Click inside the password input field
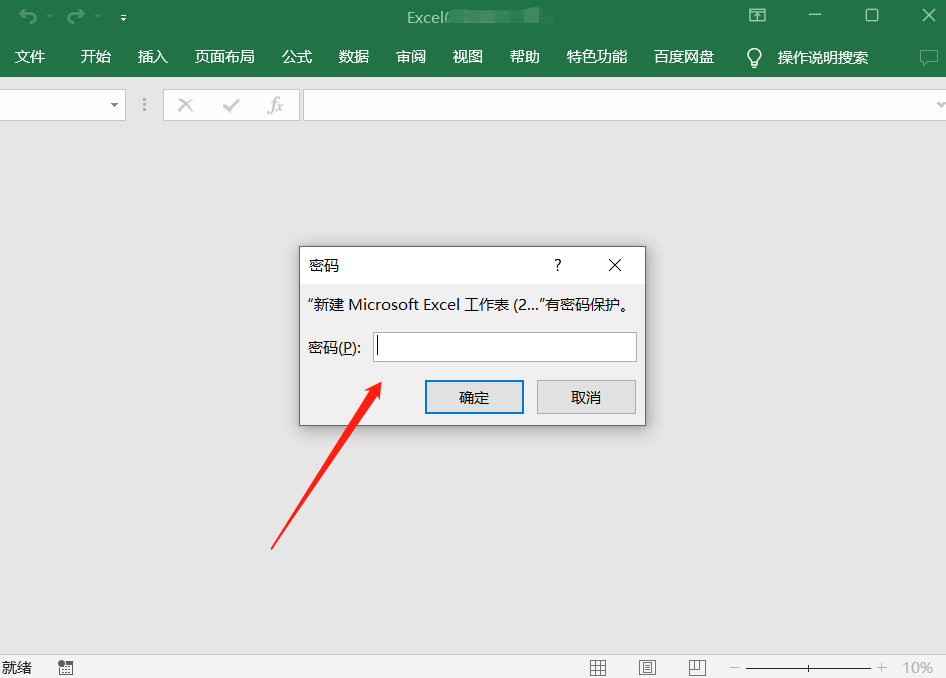The width and height of the screenshot is (946, 678). coord(504,346)
